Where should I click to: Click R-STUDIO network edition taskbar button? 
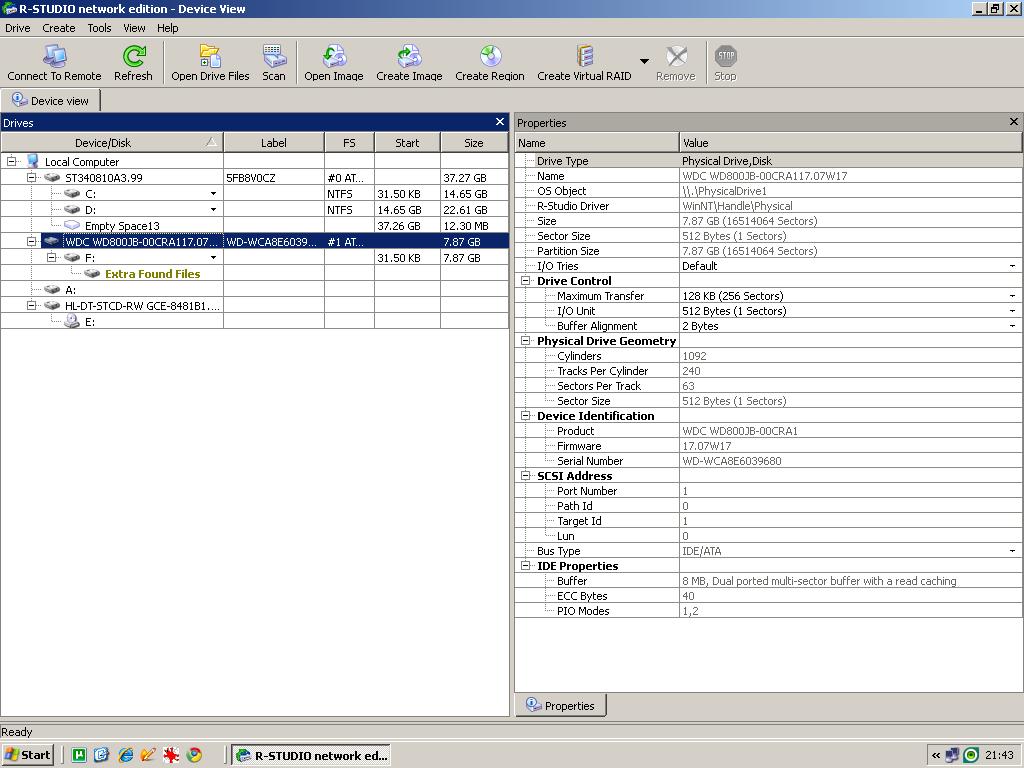click(x=312, y=755)
